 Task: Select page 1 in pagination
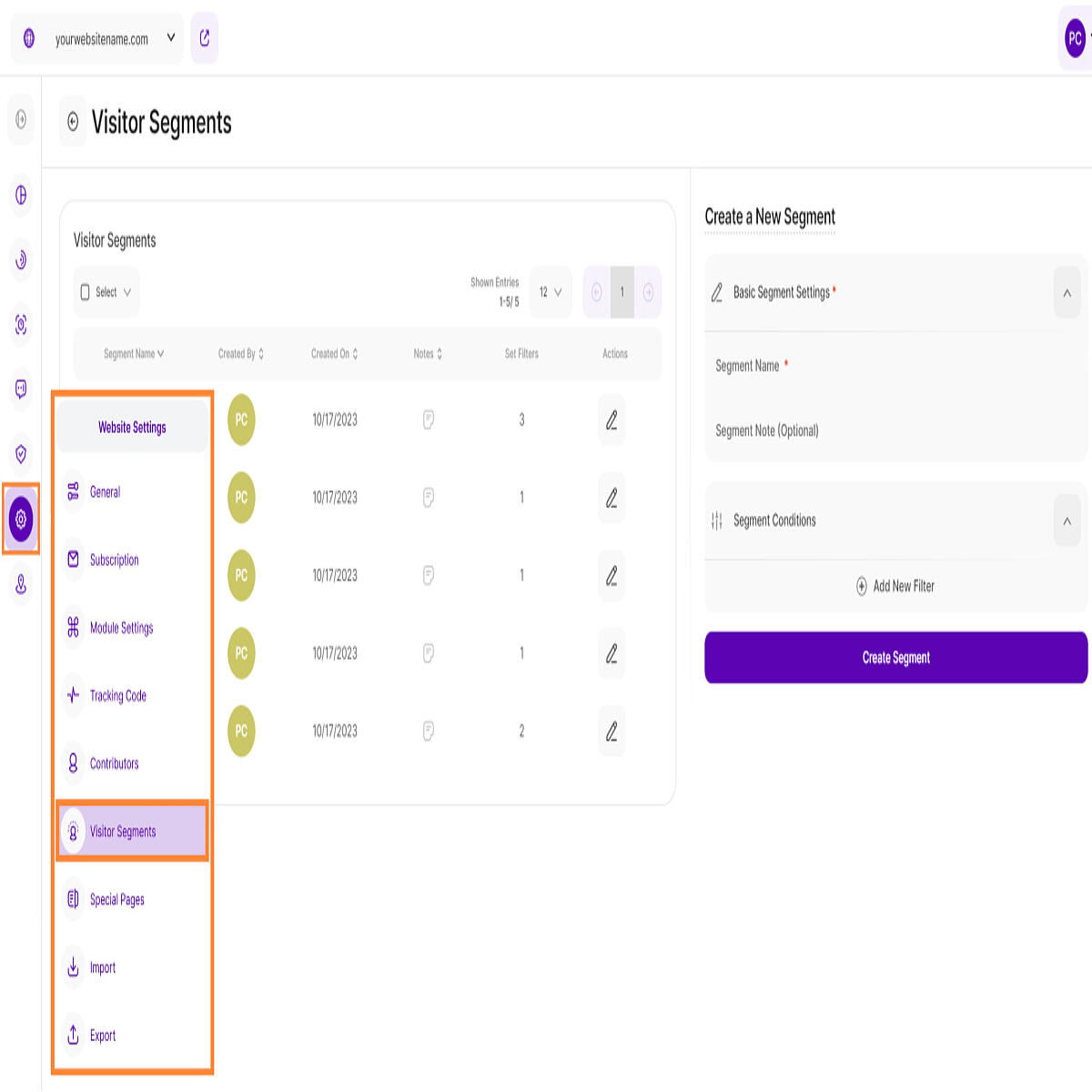coord(622,292)
